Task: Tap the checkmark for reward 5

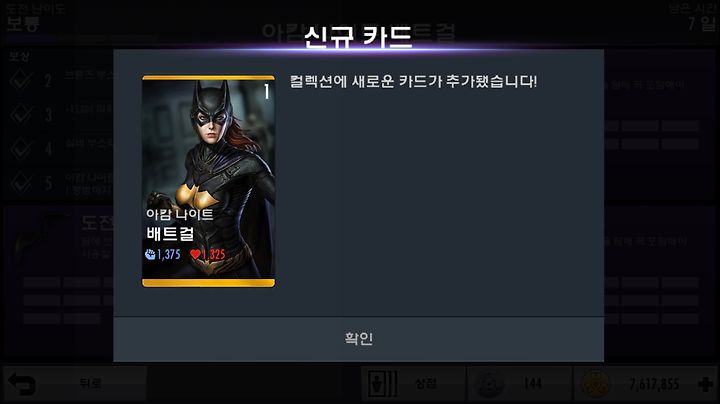Action: [x=21, y=183]
